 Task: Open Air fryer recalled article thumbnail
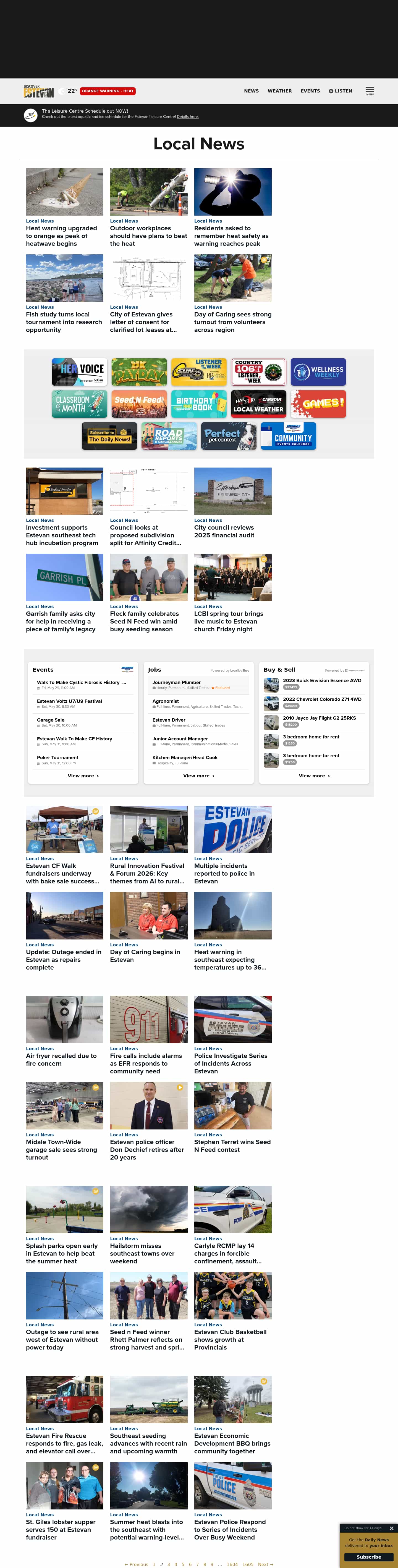[x=65, y=1020]
